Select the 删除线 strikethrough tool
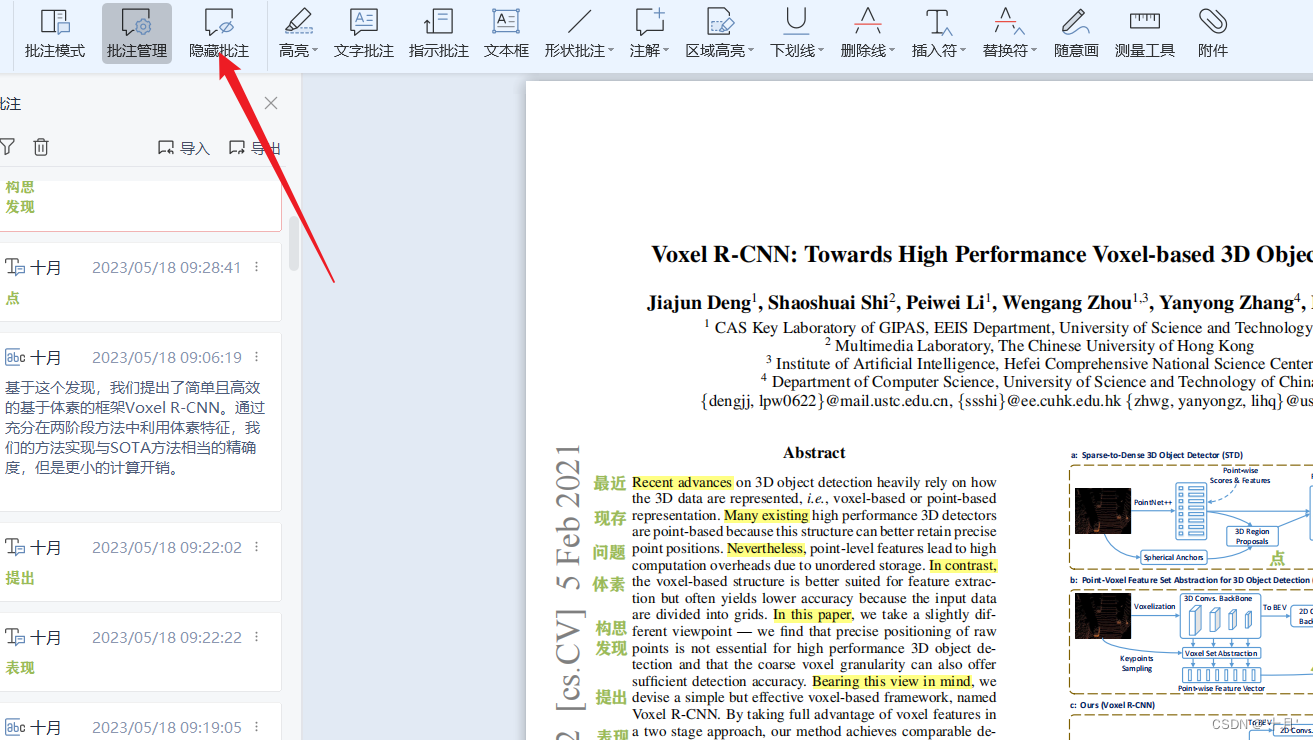The height and width of the screenshot is (740, 1313). pos(863,33)
